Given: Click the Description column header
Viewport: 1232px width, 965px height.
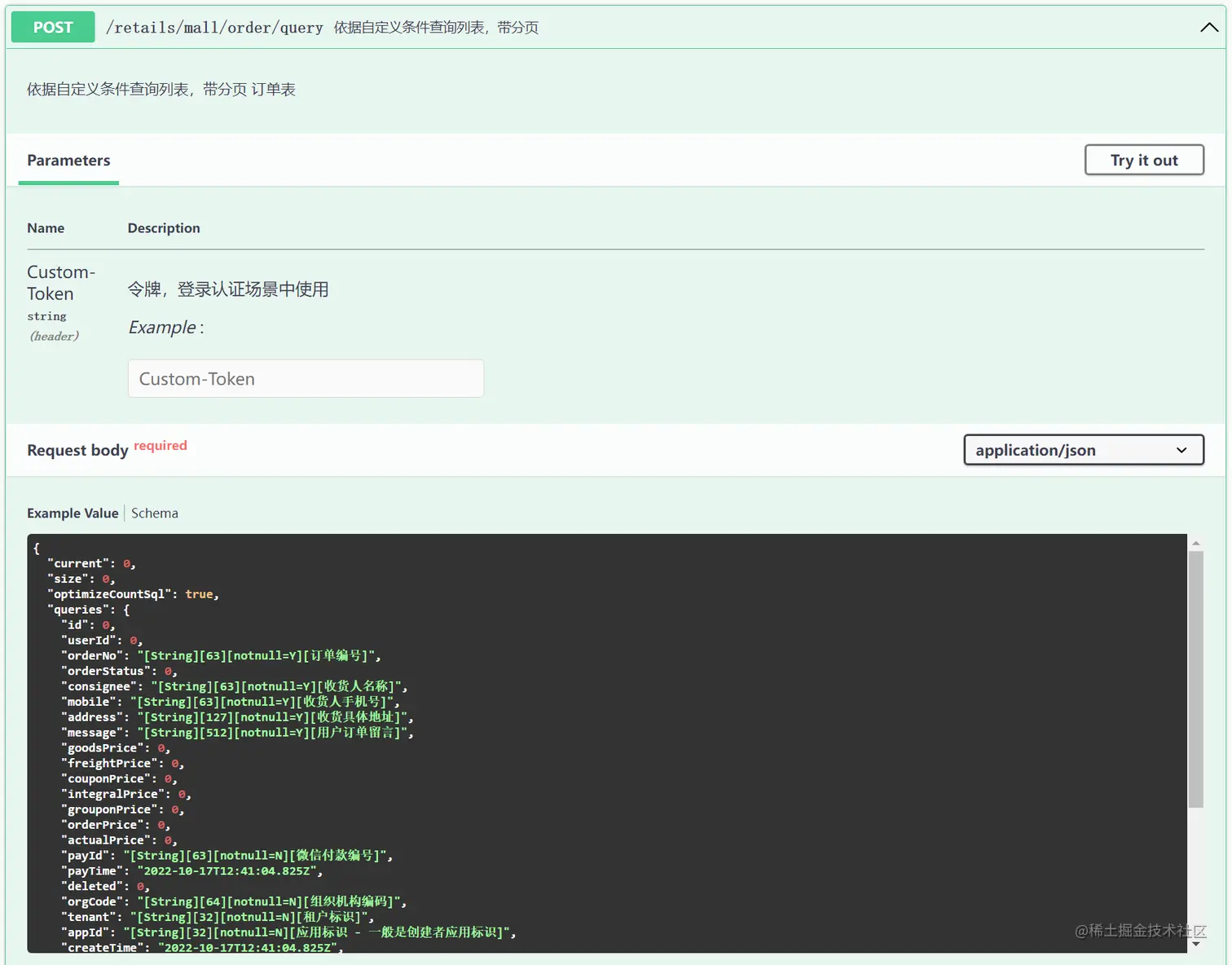Looking at the screenshot, I should click(164, 228).
